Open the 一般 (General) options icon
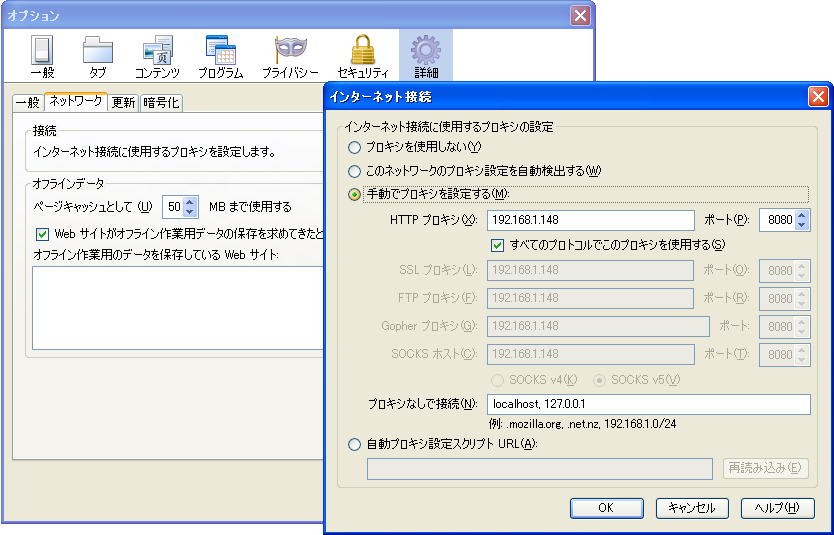The width and height of the screenshot is (834, 535). point(42,56)
